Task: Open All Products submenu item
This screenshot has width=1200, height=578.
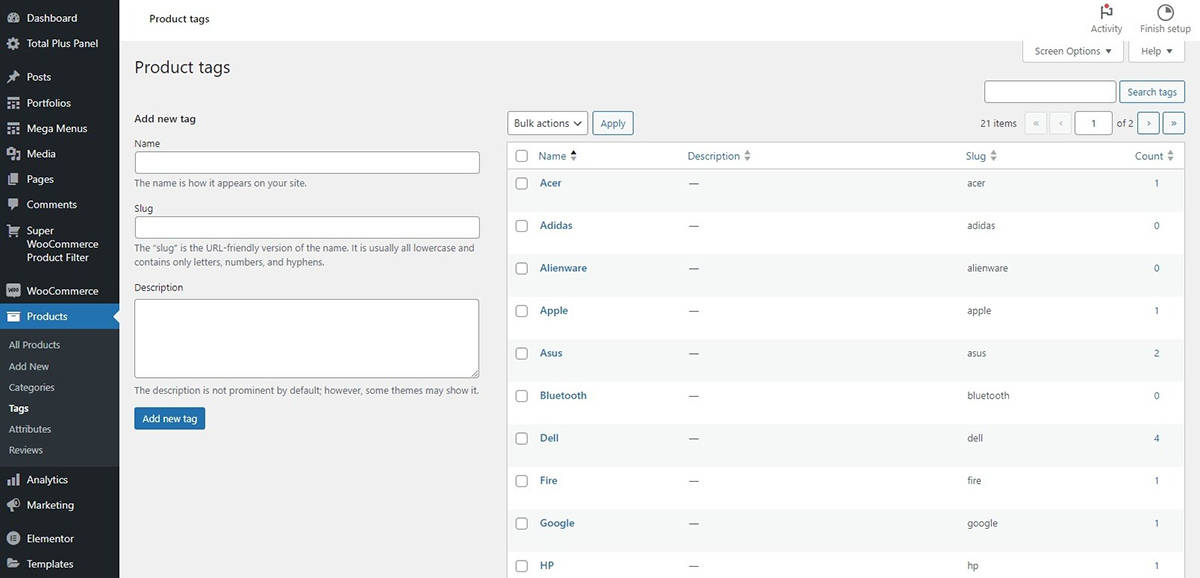Action: click(35, 345)
